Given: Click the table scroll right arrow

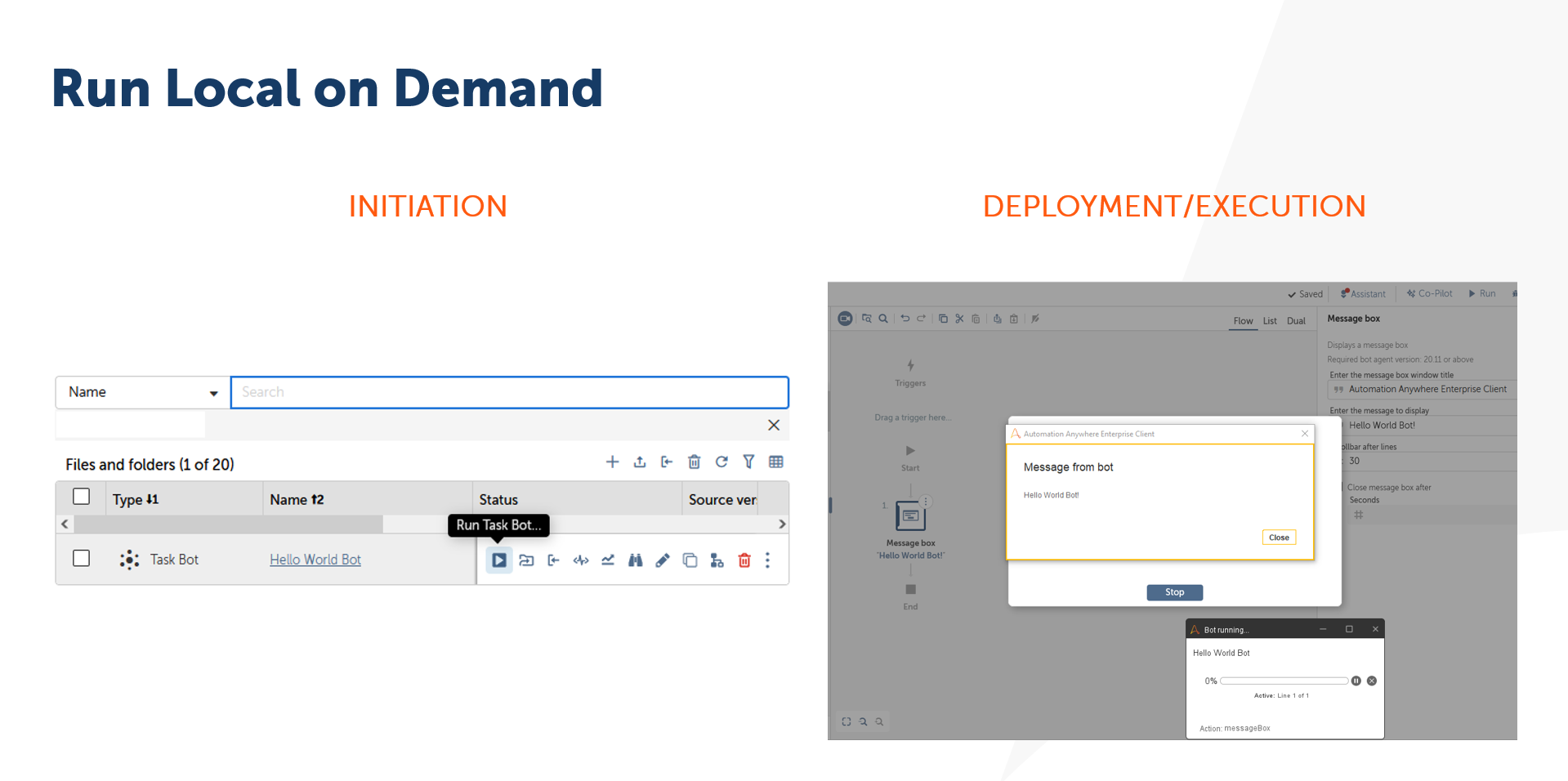Looking at the screenshot, I should pyautogui.click(x=782, y=524).
